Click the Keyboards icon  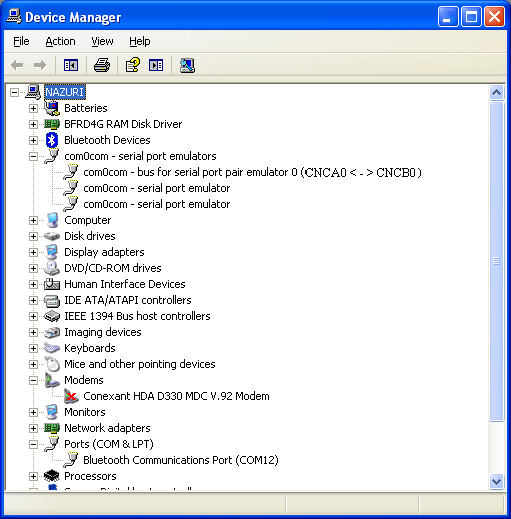click(52, 348)
